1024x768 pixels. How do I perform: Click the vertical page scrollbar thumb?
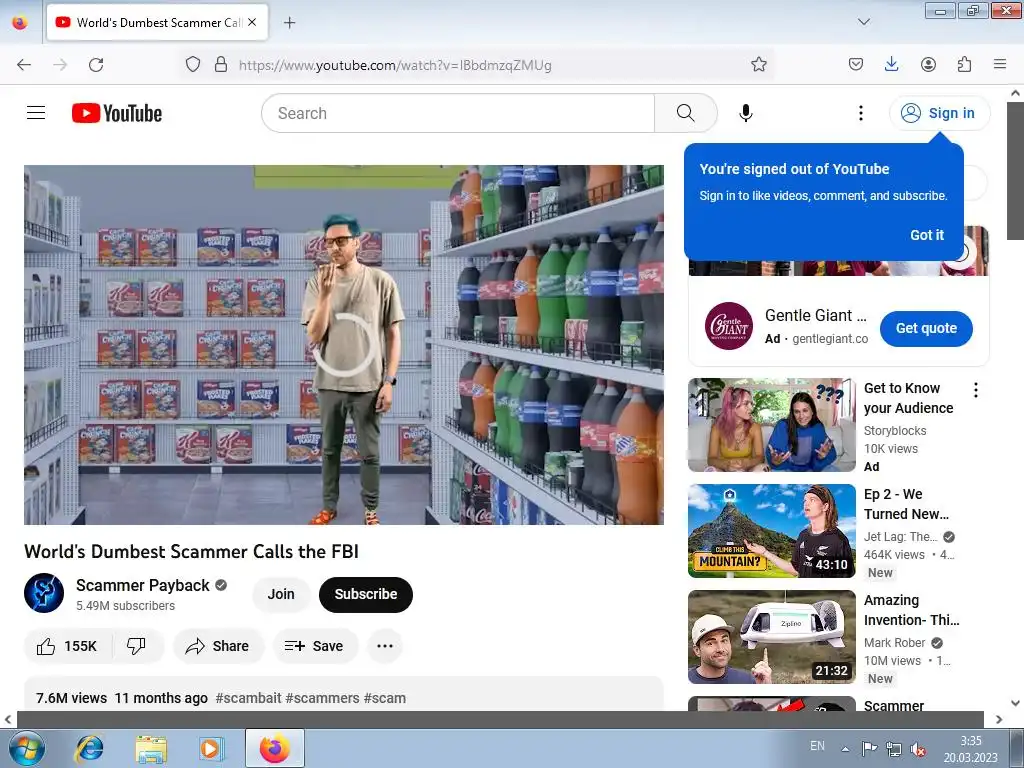(x=1016, y=173)
